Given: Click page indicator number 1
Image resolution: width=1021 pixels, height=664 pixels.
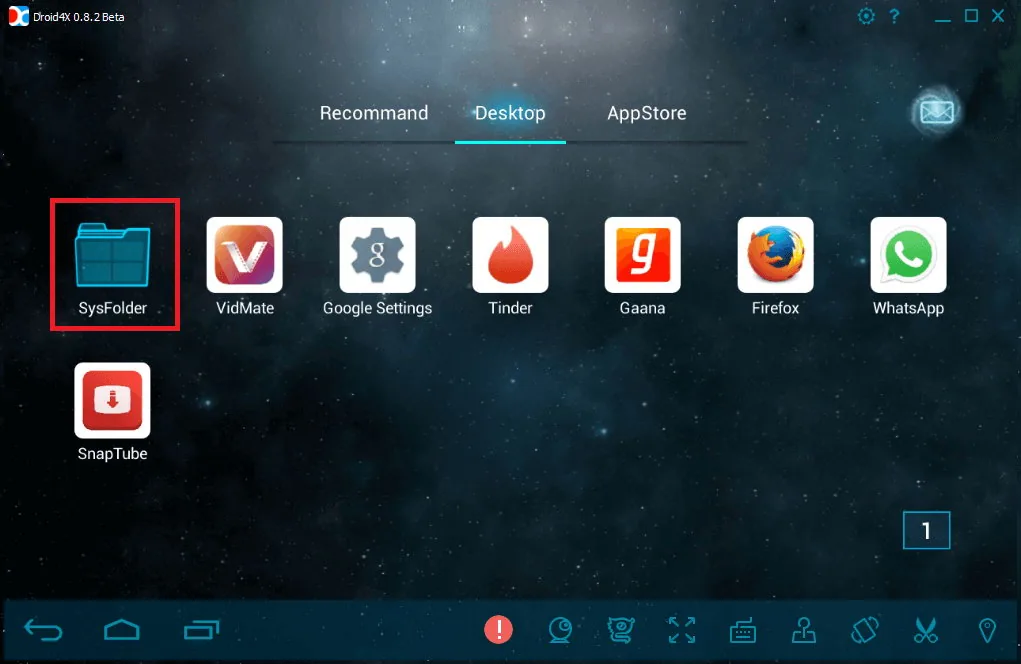Looking at the screenshot, I should 927,531.
